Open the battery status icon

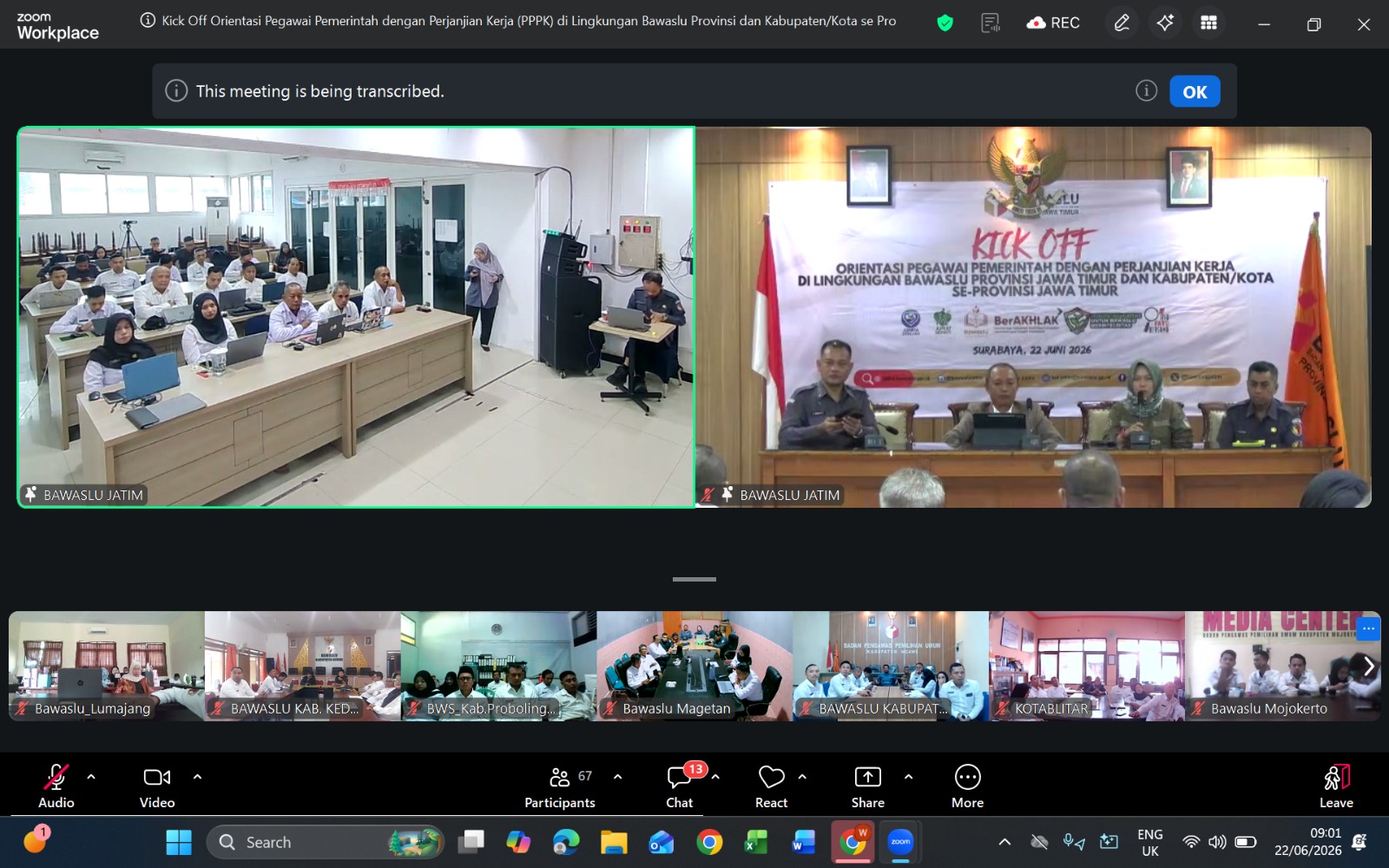(1246, 842)
